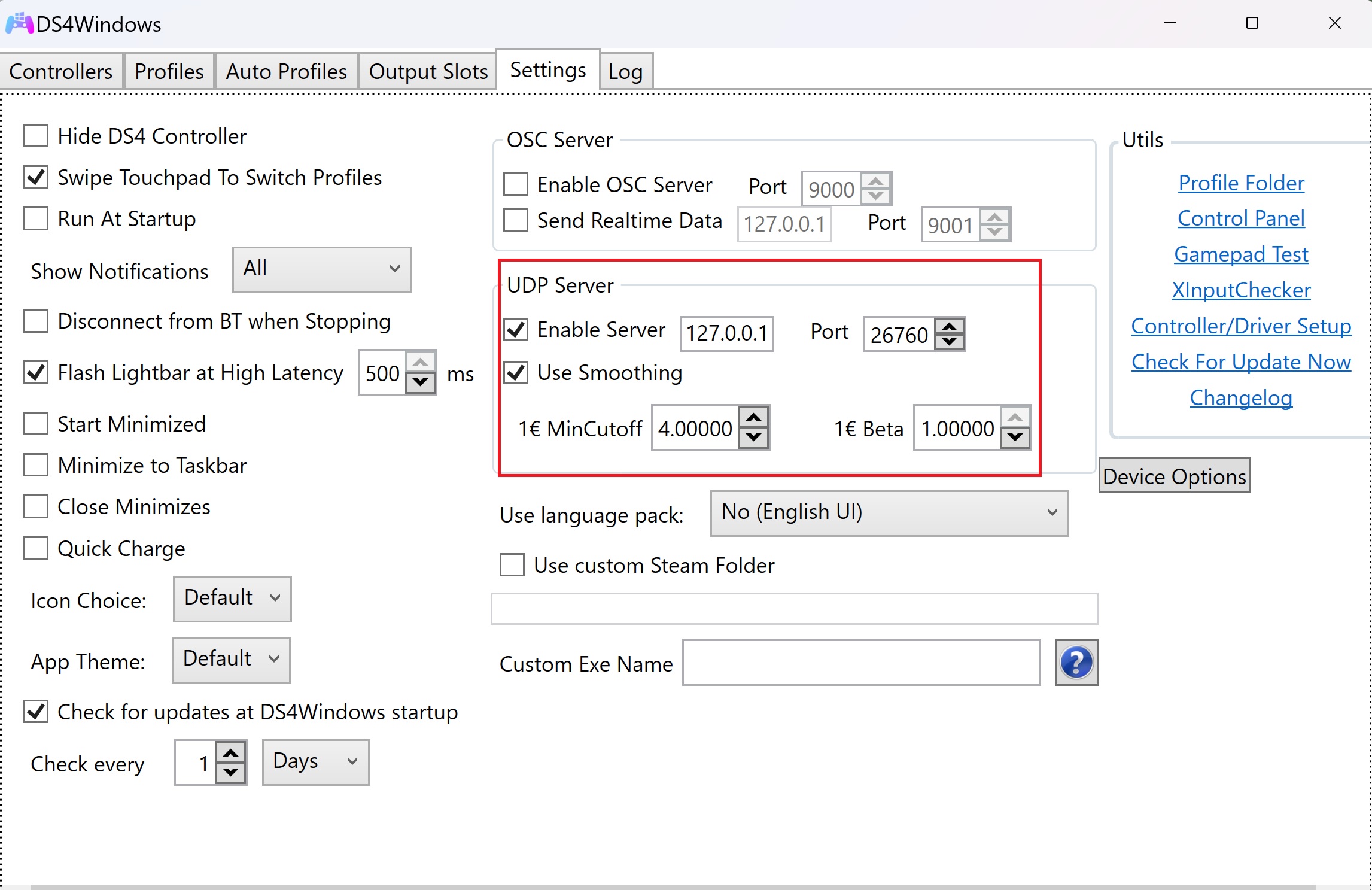Click the UDP Server port number field
The height and width of the screenshot is (890, 1372).
pyautogui.click(x=899, y=334)
